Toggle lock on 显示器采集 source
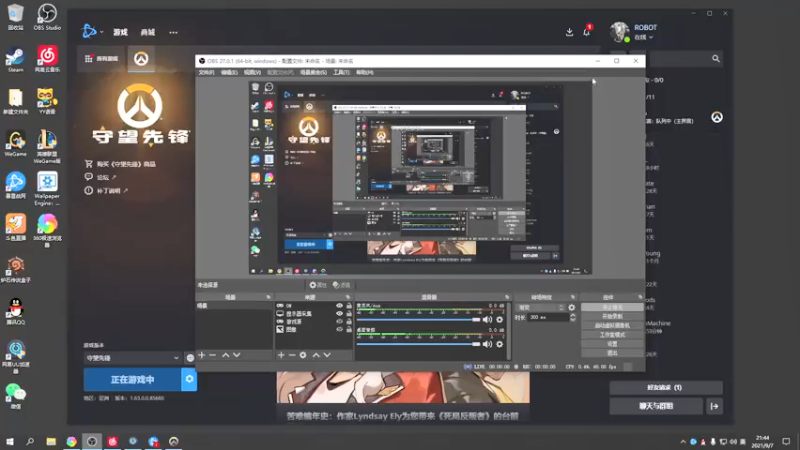This screenshot has width=800, height=450. tap(349, 314)
